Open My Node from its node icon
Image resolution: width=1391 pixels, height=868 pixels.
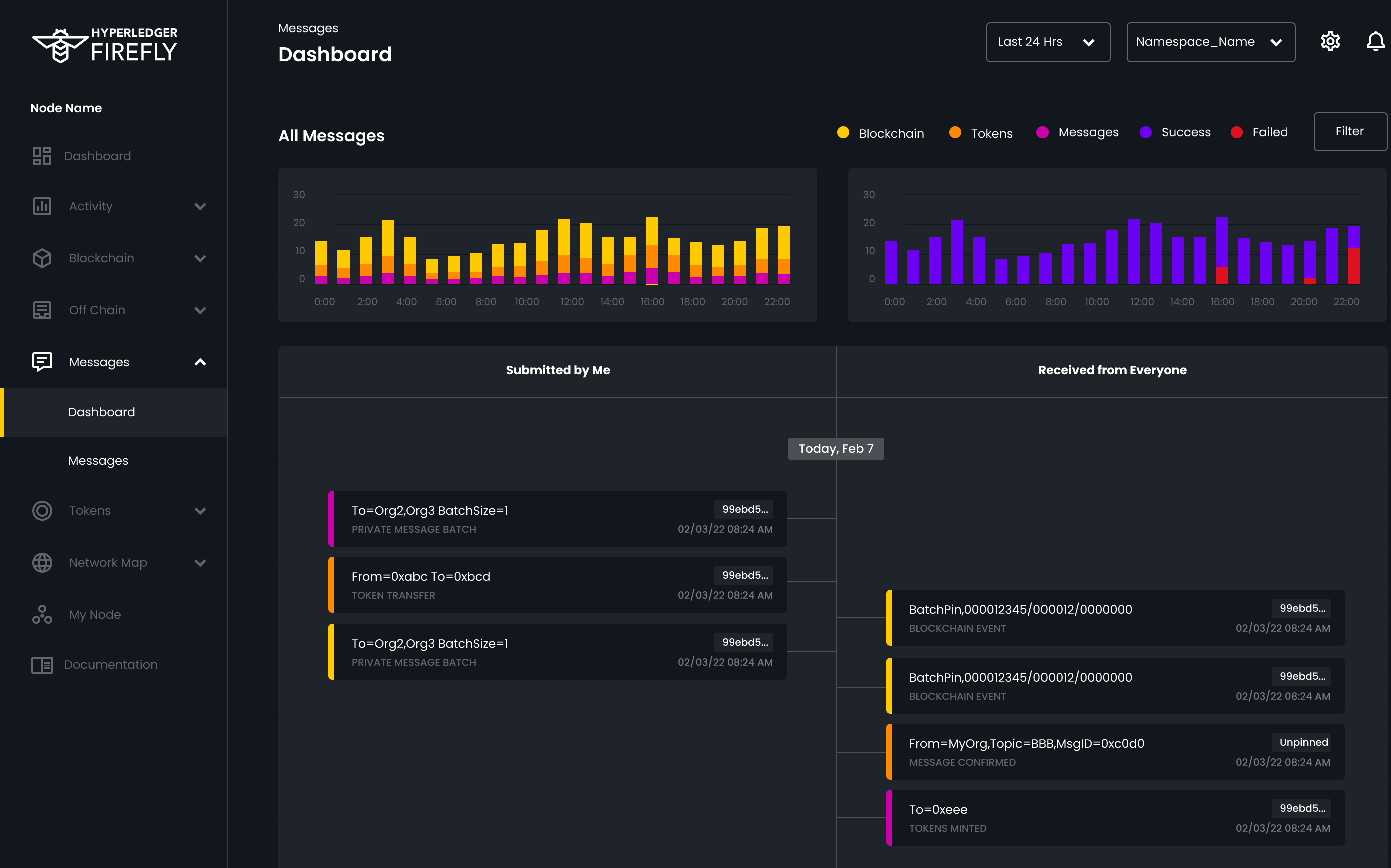coord(42,614)
